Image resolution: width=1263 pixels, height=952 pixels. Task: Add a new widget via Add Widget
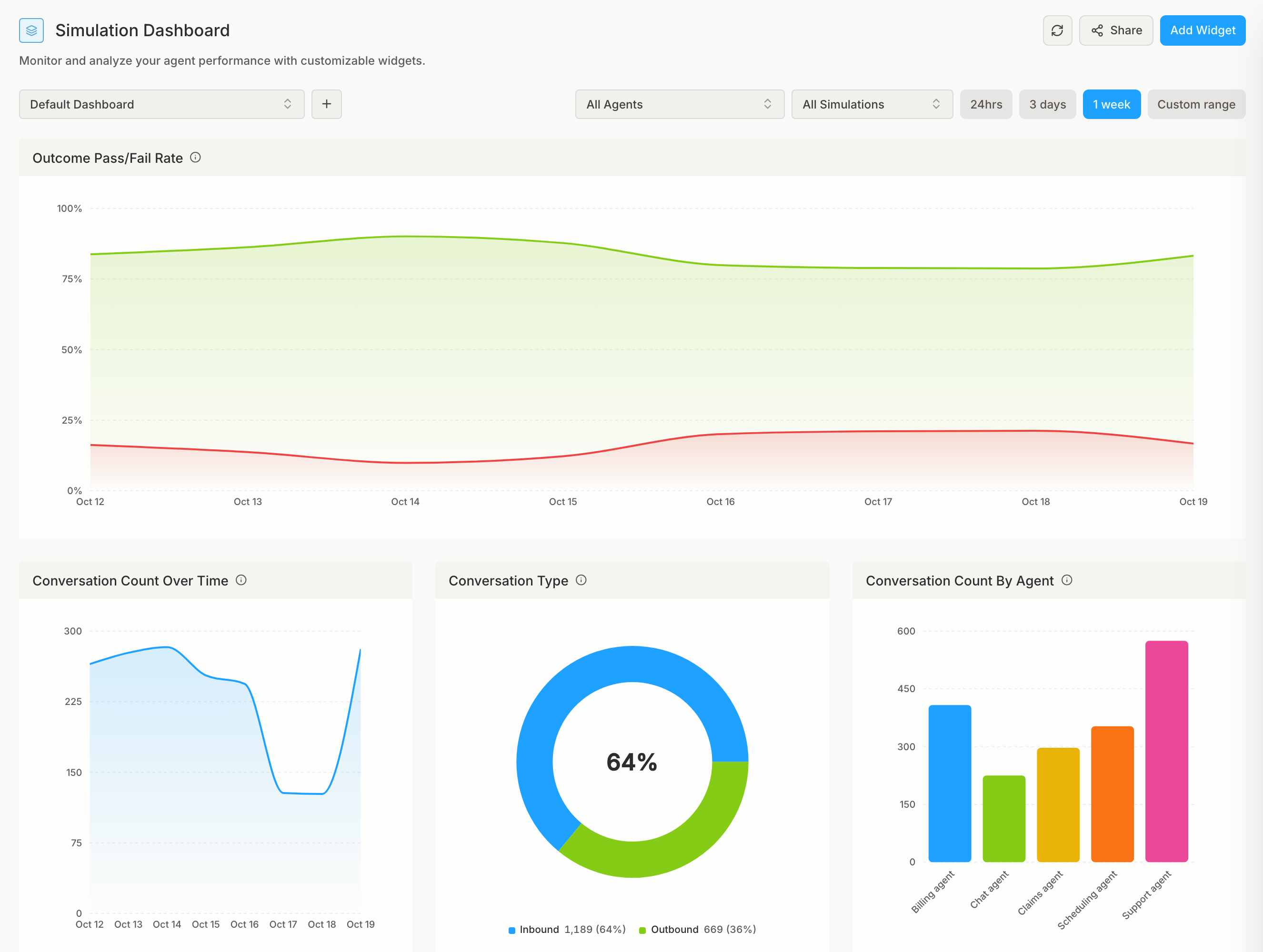(1203, 30)
